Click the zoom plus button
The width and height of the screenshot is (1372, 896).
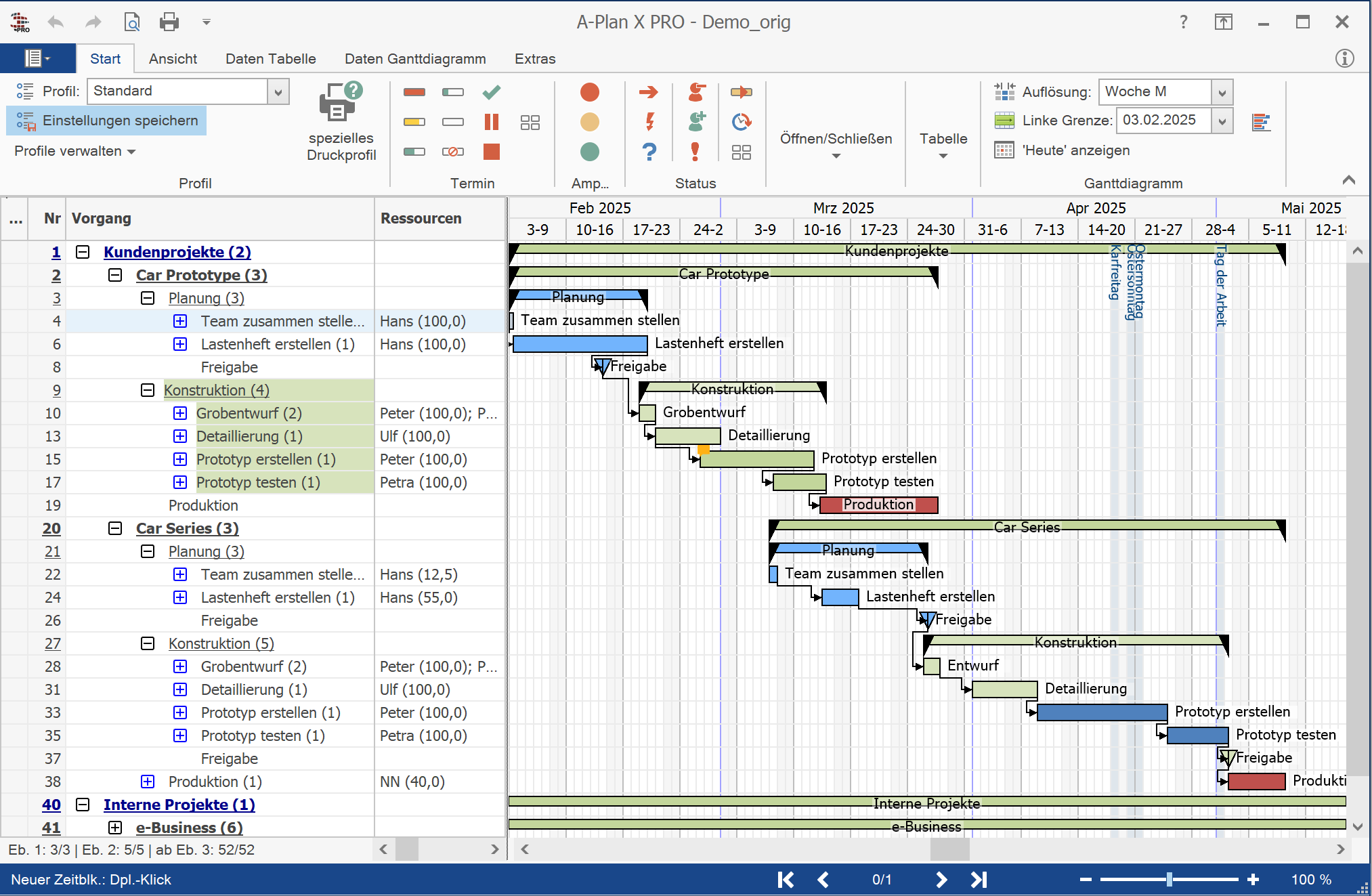pos(1253,880)
